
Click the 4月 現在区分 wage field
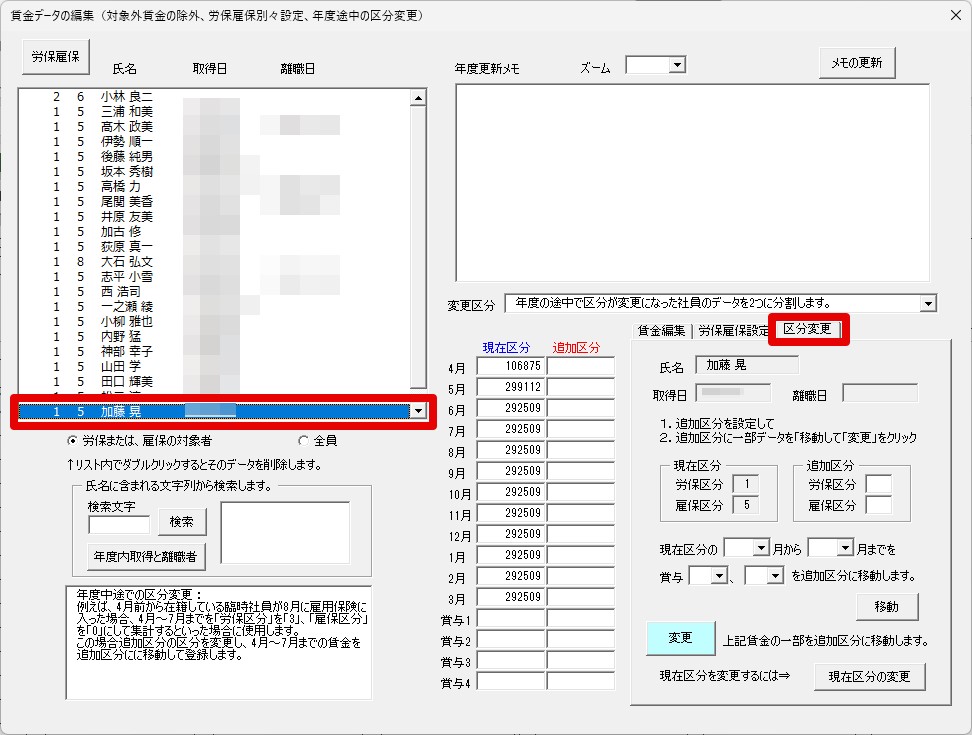click(509, 367)
